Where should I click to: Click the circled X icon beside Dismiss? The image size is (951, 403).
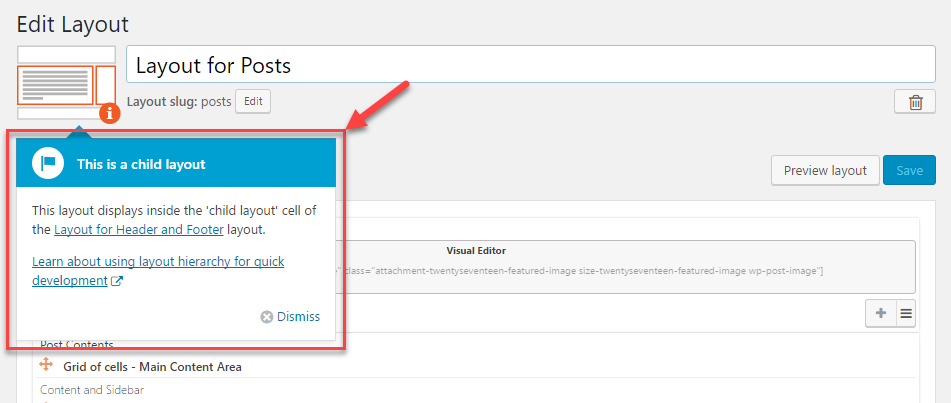[266, 317]
